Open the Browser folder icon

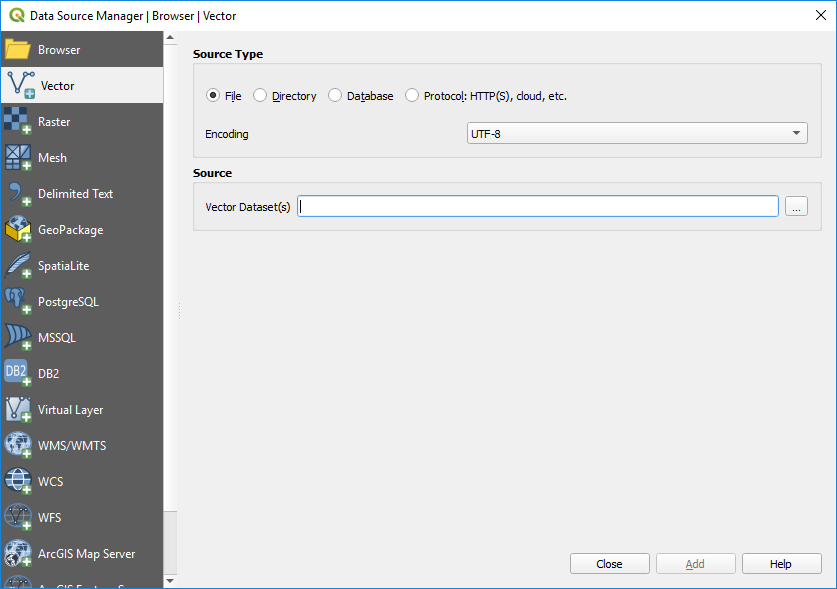(18, 49)
